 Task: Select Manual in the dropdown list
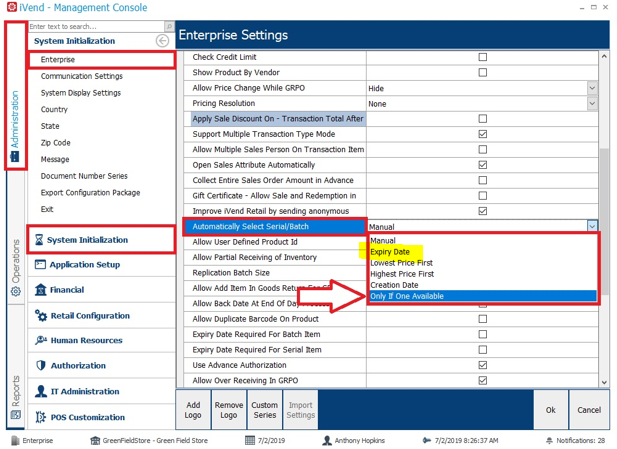(483, 240)
